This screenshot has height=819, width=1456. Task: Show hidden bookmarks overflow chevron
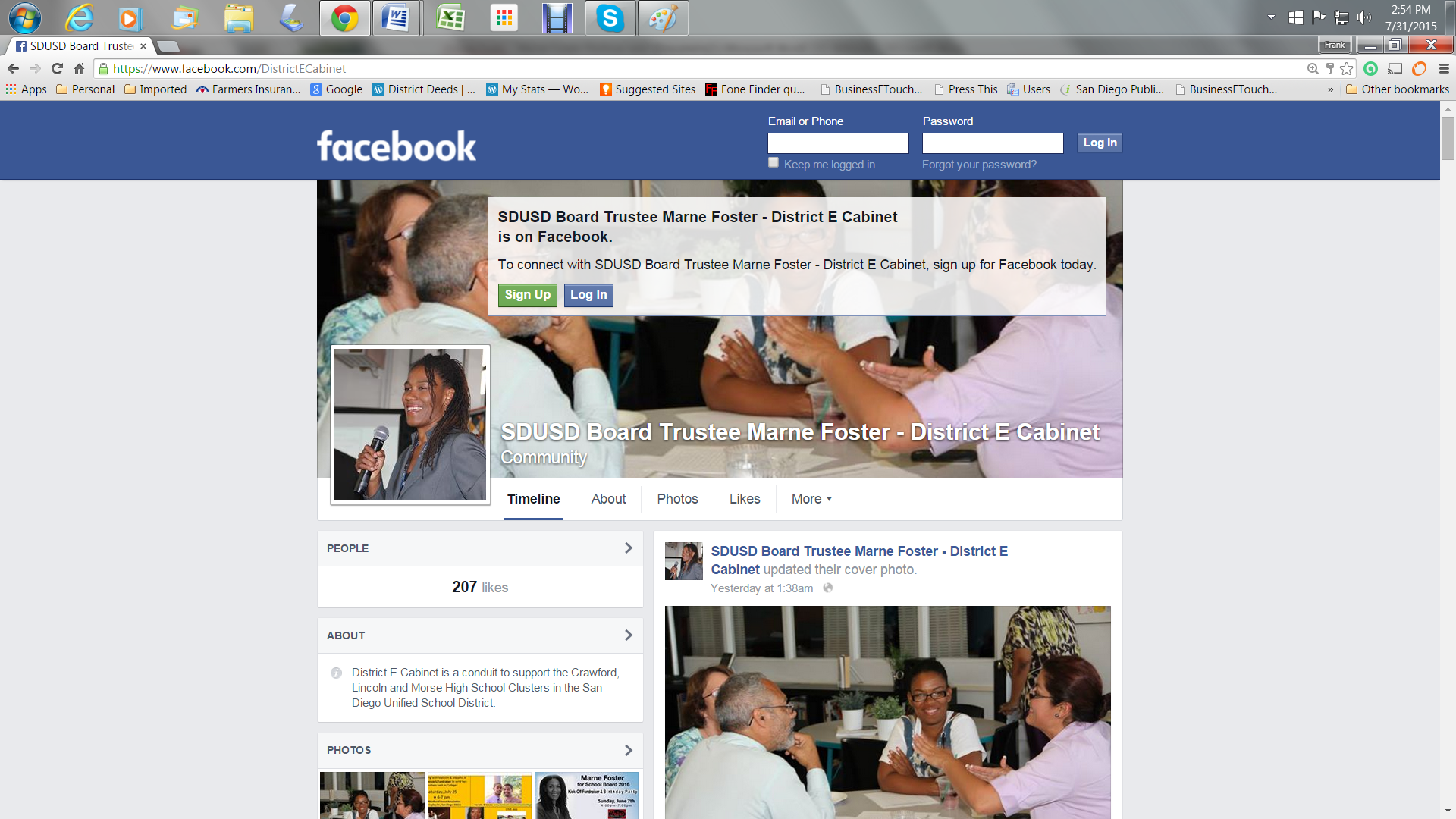1330,89
